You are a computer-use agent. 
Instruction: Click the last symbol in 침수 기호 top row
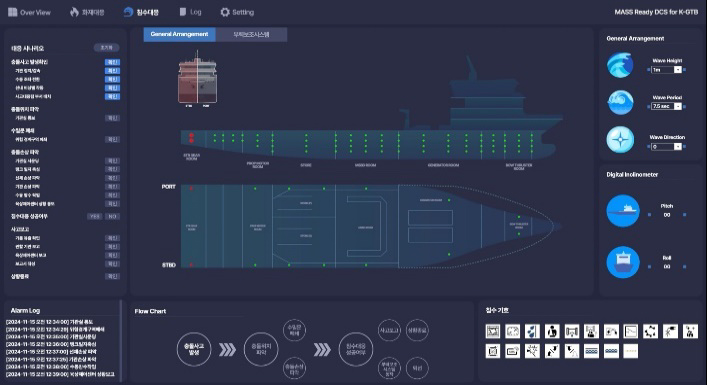[690, 331]
